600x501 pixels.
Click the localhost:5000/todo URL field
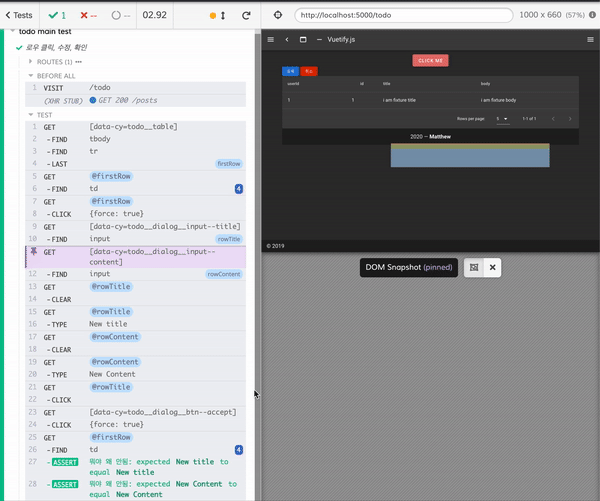pyautogui.click(x=404, y=15)
